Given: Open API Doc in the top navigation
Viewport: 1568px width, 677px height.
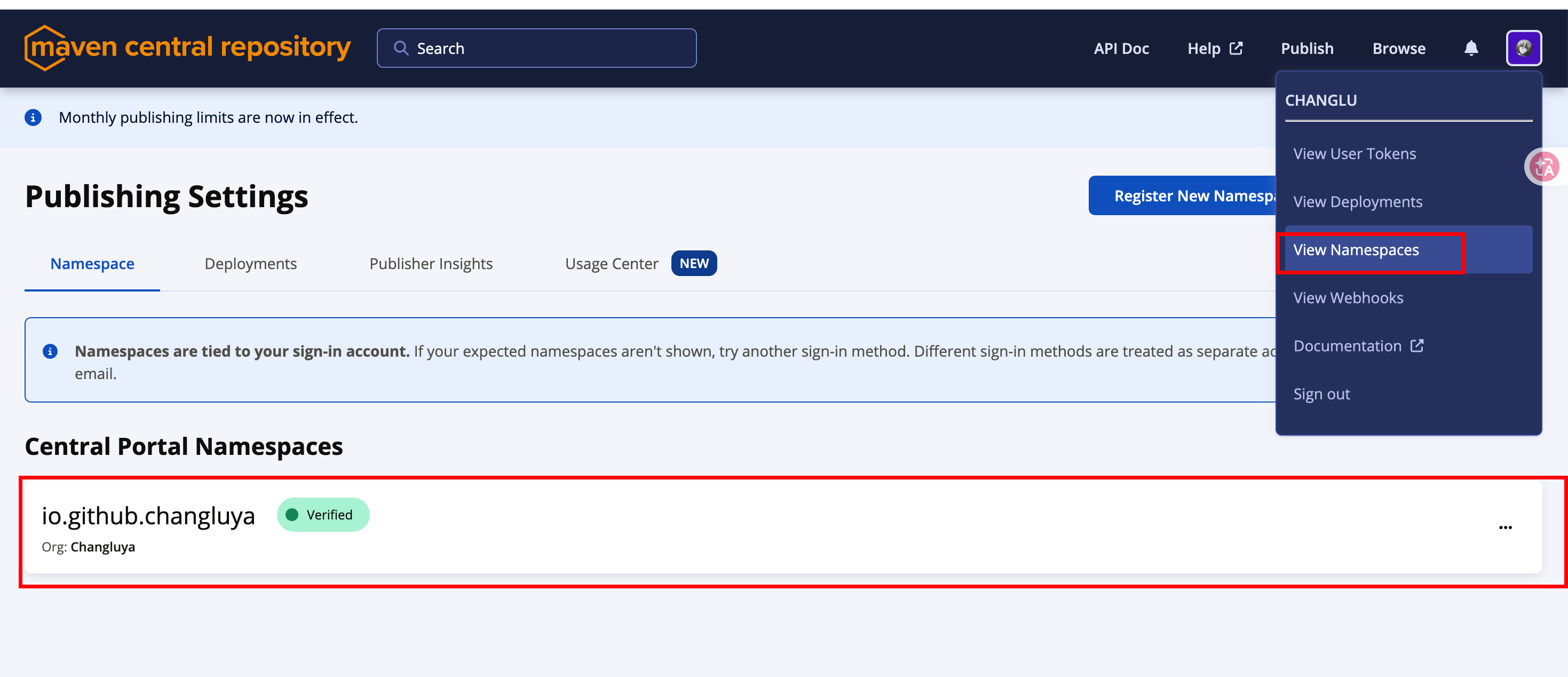Looking at the screenshot, I should [x=1121, y=48].
